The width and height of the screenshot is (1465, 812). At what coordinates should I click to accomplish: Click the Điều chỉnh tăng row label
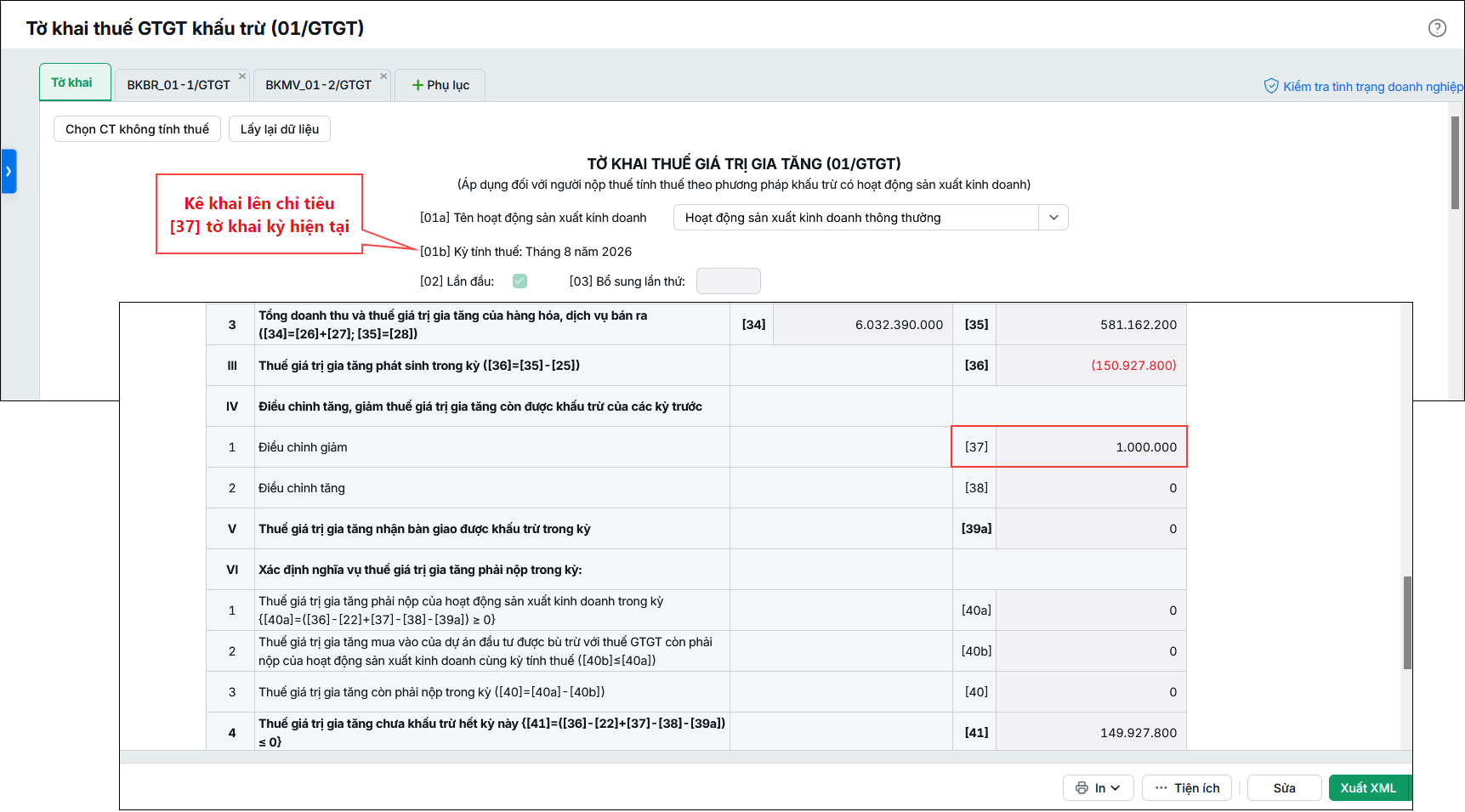(x=302, y=488)
